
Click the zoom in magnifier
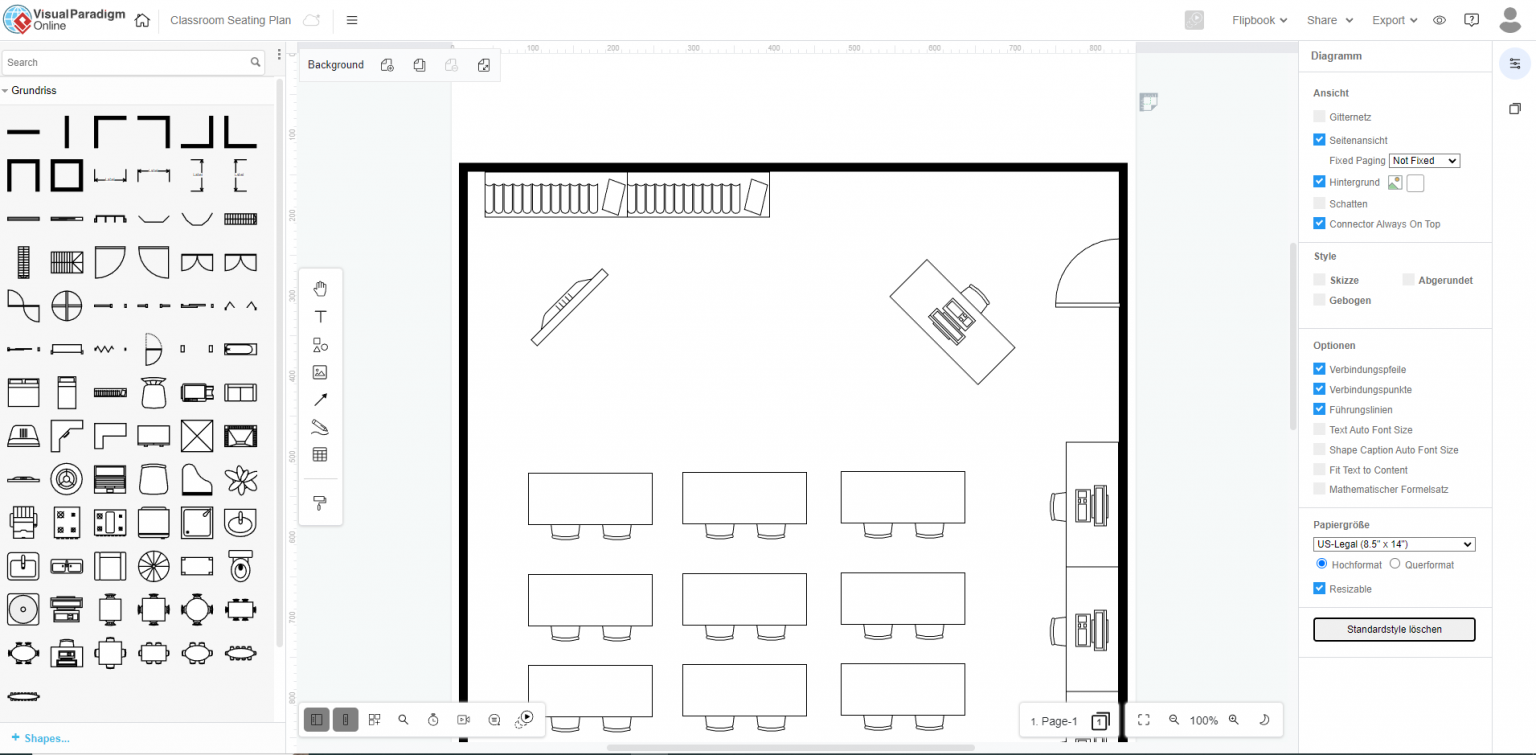pyautogui.click(x=1233, y=720)
